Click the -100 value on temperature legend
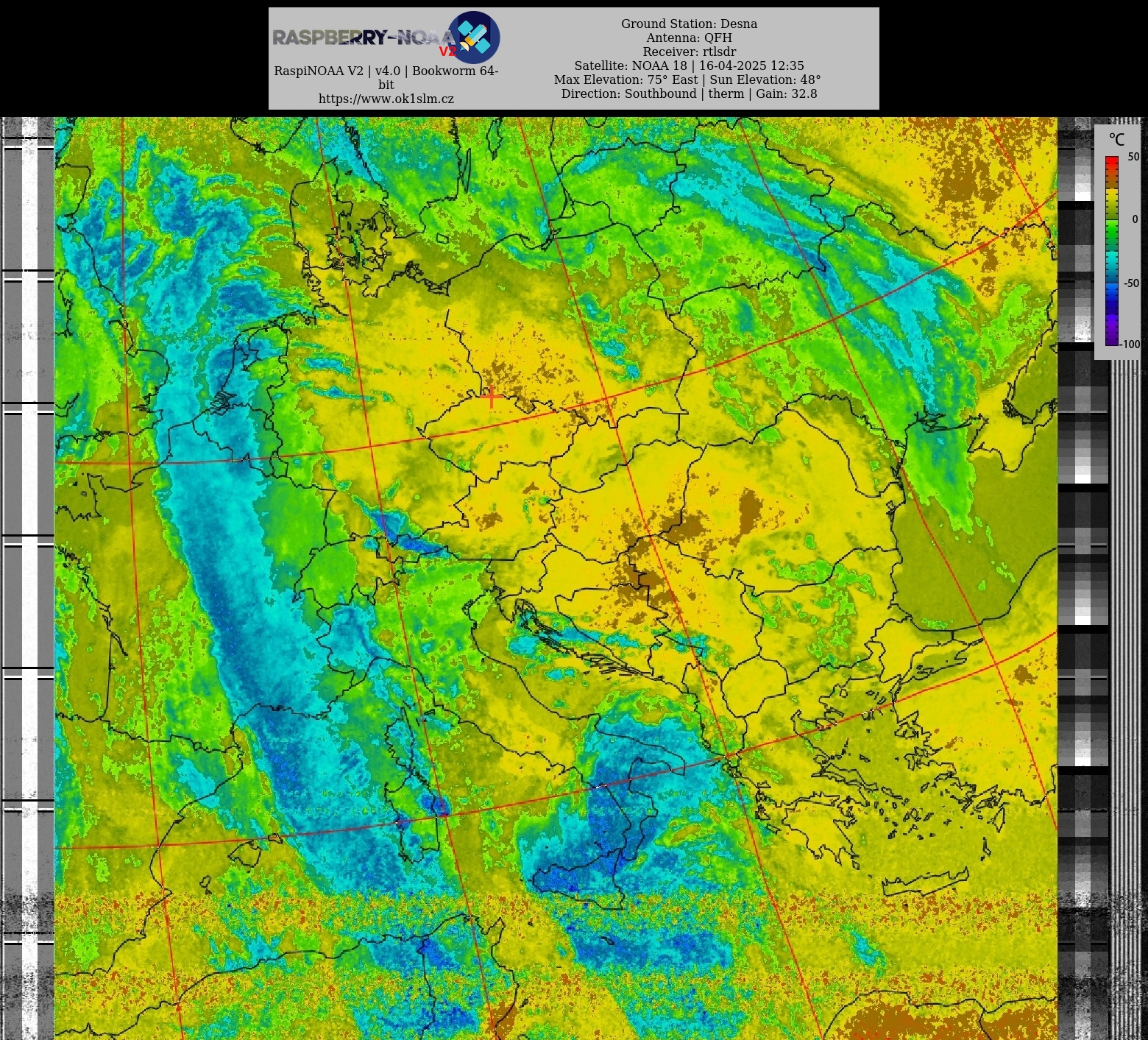This screenshot has height=1040, width=1148. pyautogui.click(x=1130, y=344)
